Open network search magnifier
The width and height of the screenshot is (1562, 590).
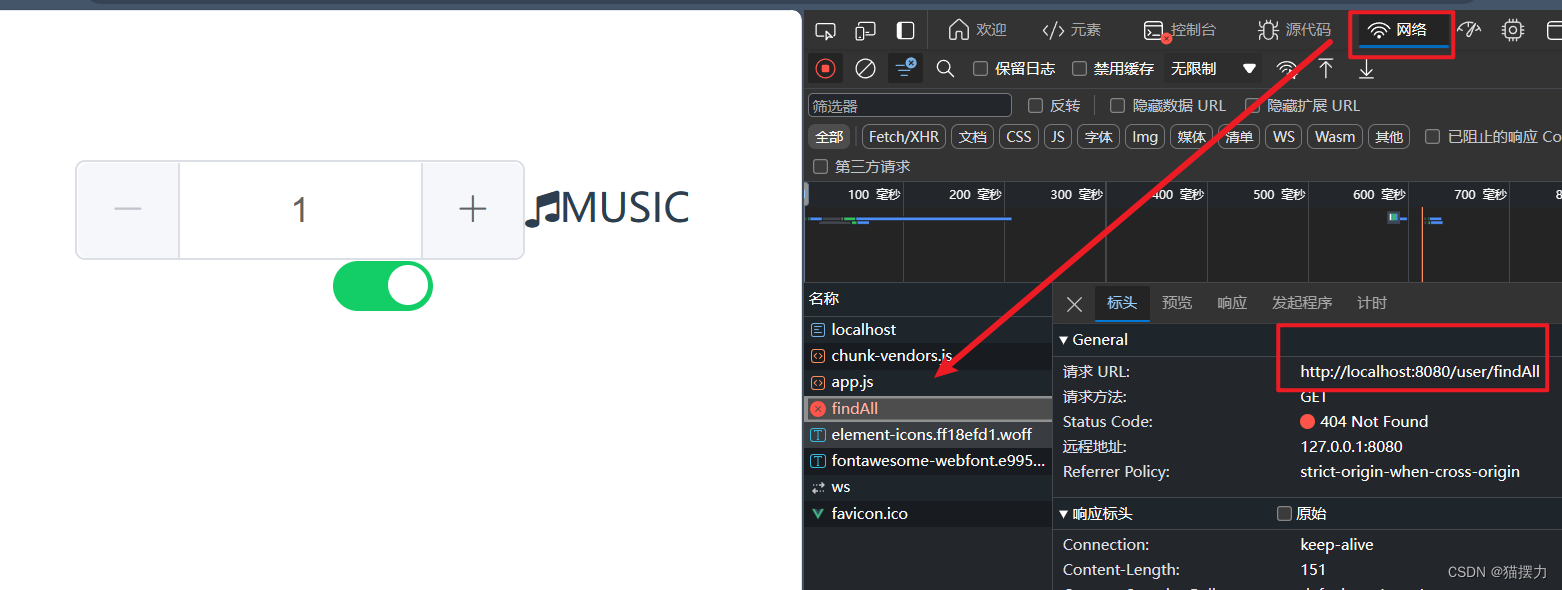tap(945, 68)
